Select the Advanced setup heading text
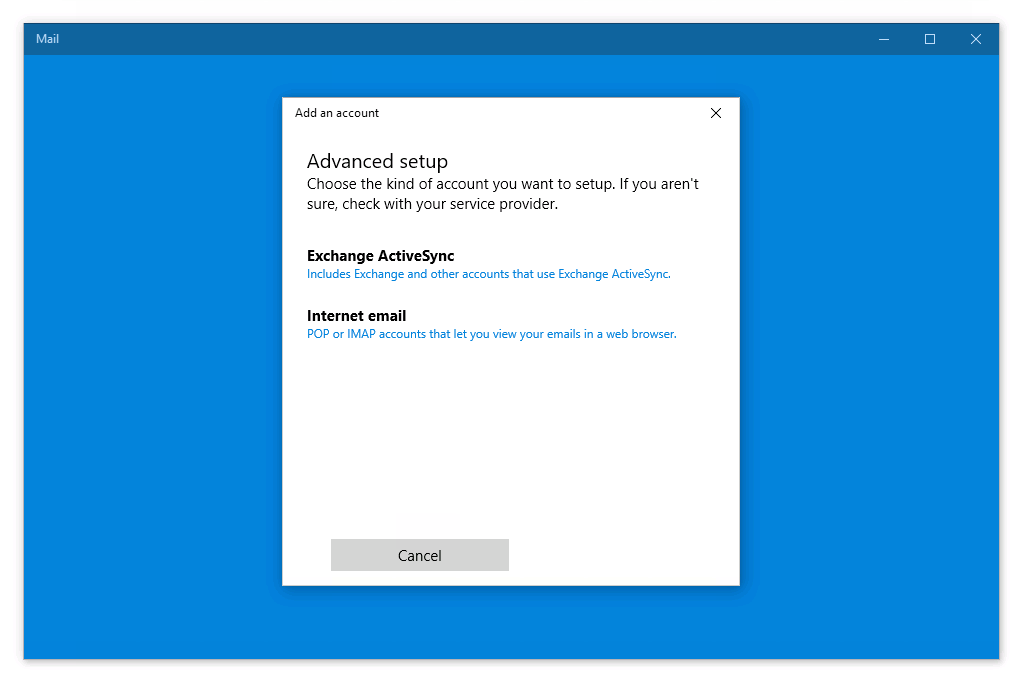 (x=377, y=161)
